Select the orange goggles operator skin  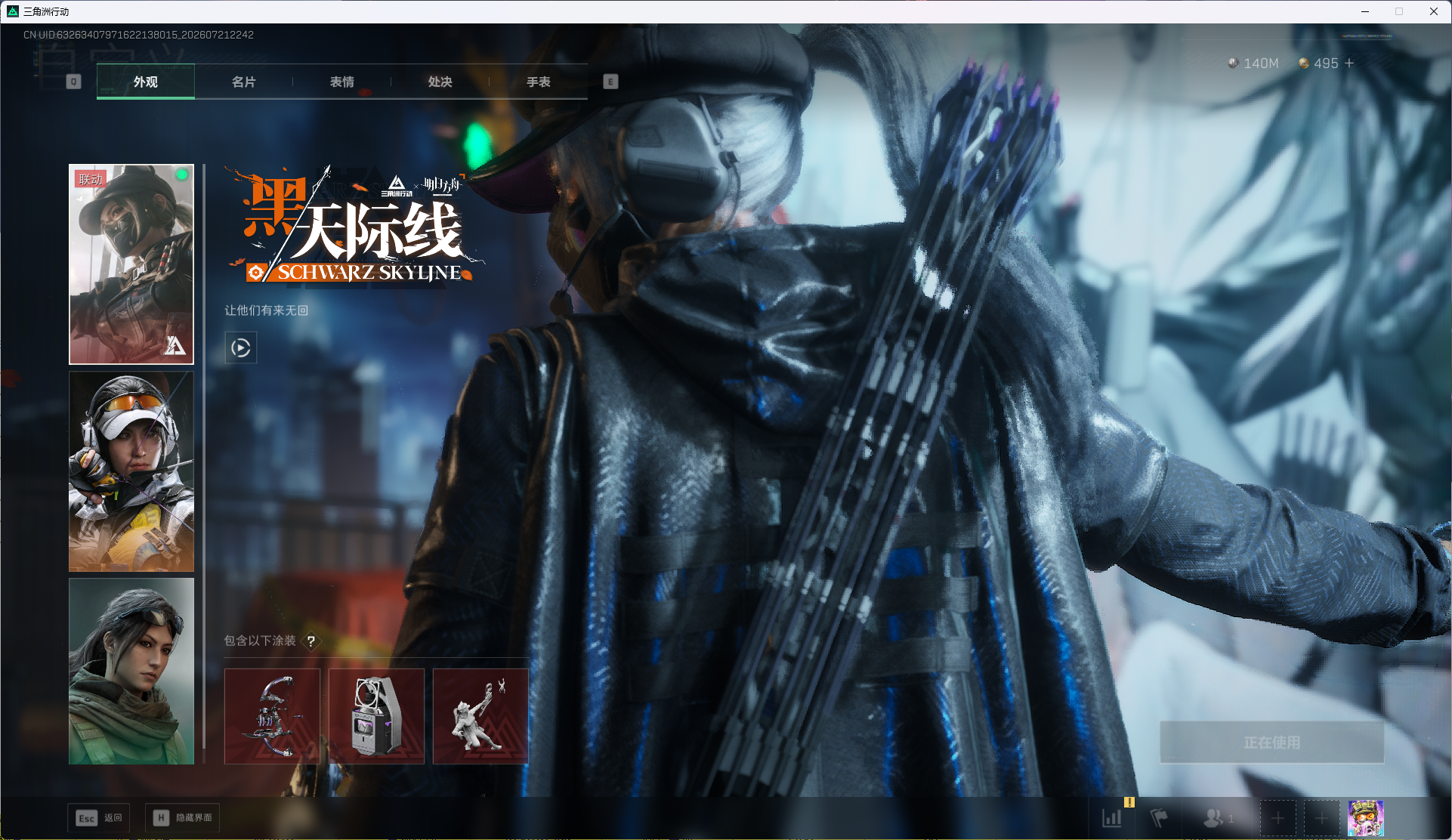131,471
